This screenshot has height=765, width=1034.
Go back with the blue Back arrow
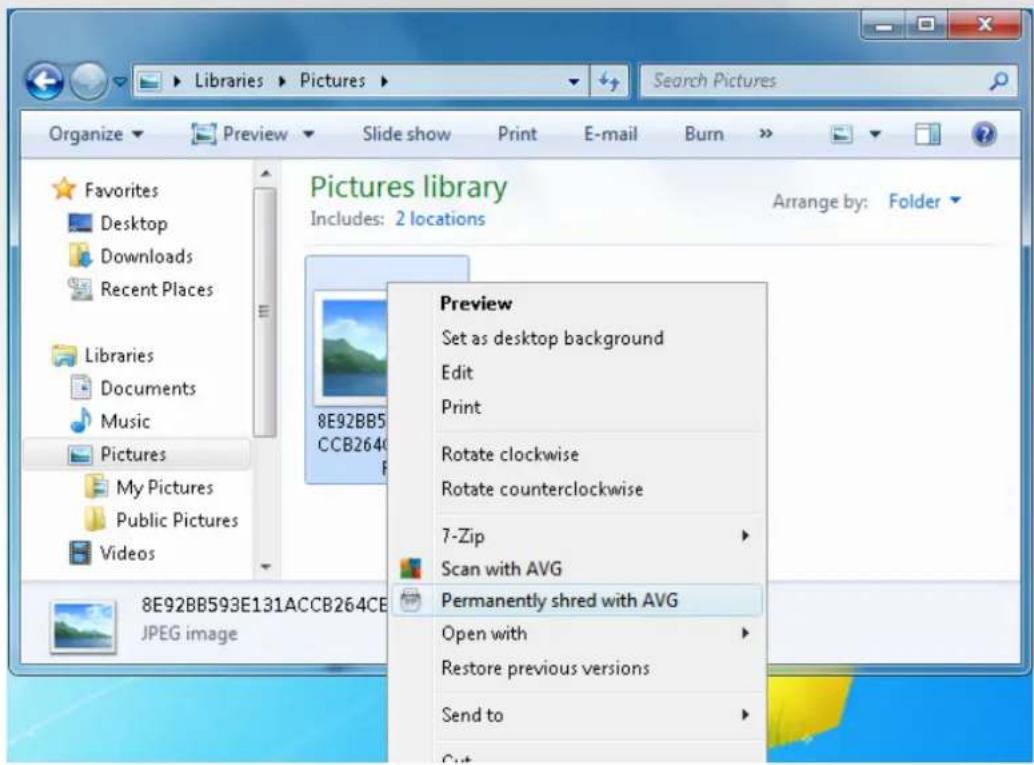point(44,82)
